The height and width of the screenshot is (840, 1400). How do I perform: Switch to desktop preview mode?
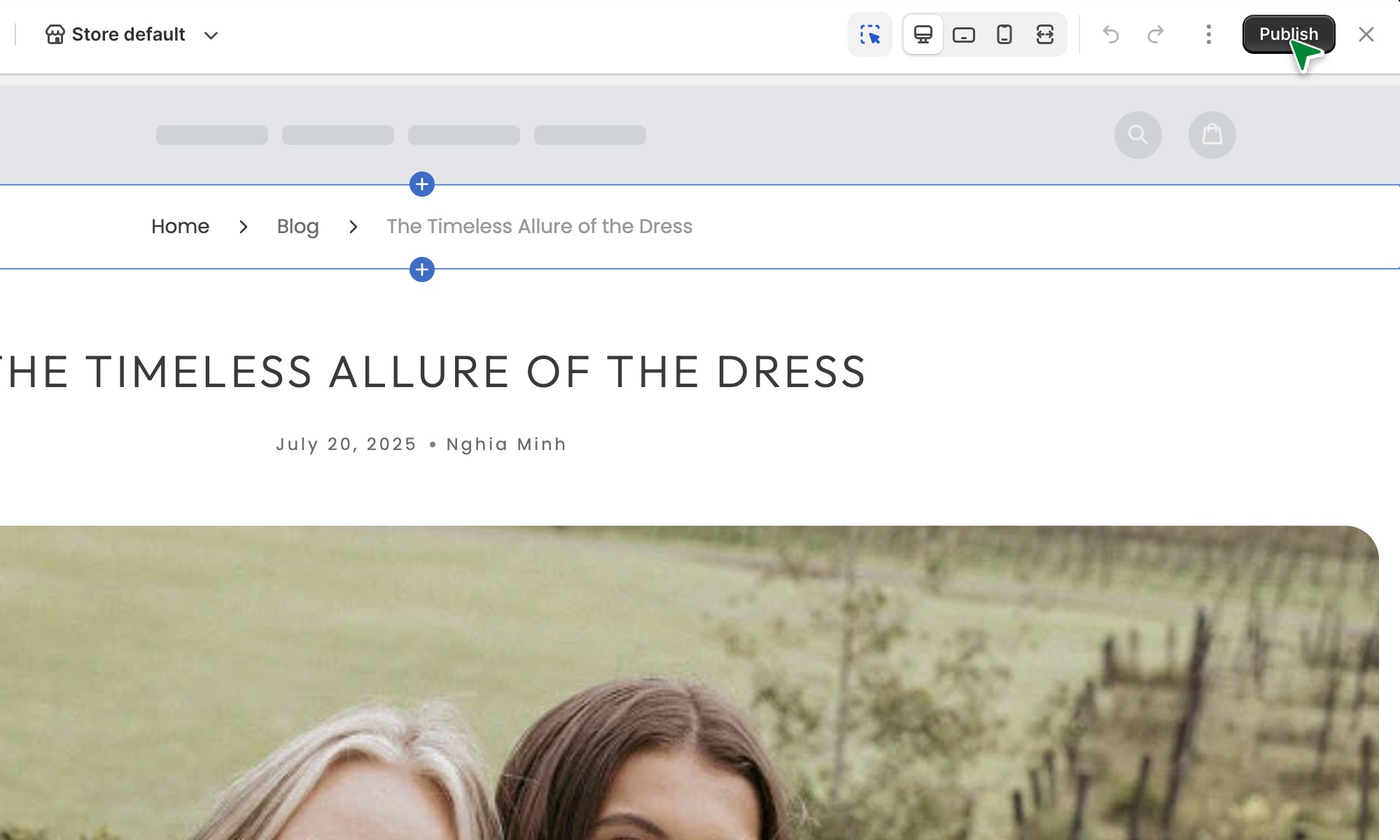(923, 34)
